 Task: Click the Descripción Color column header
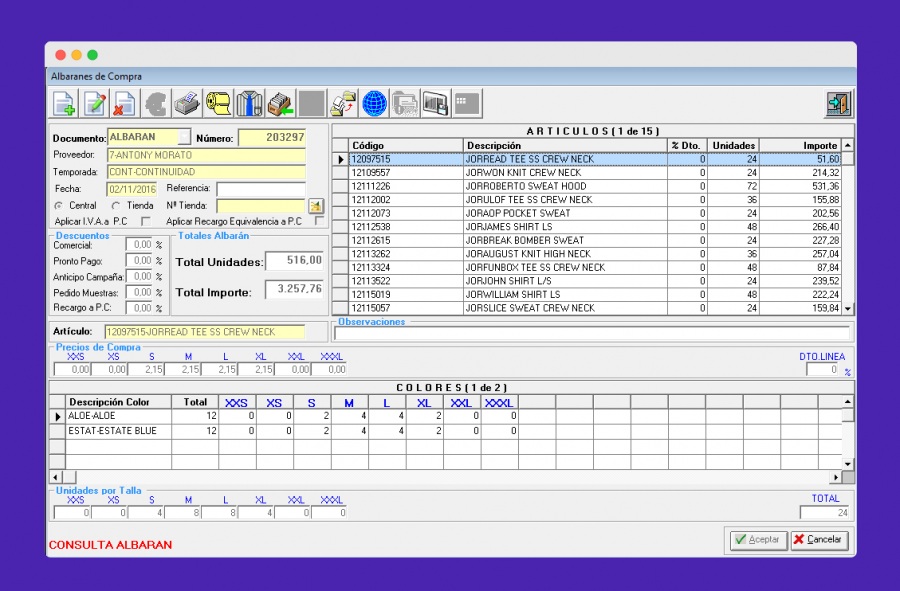118,402
